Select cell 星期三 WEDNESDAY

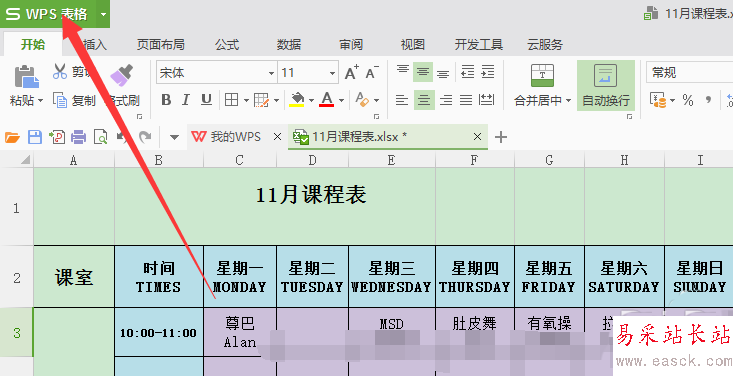392,277
